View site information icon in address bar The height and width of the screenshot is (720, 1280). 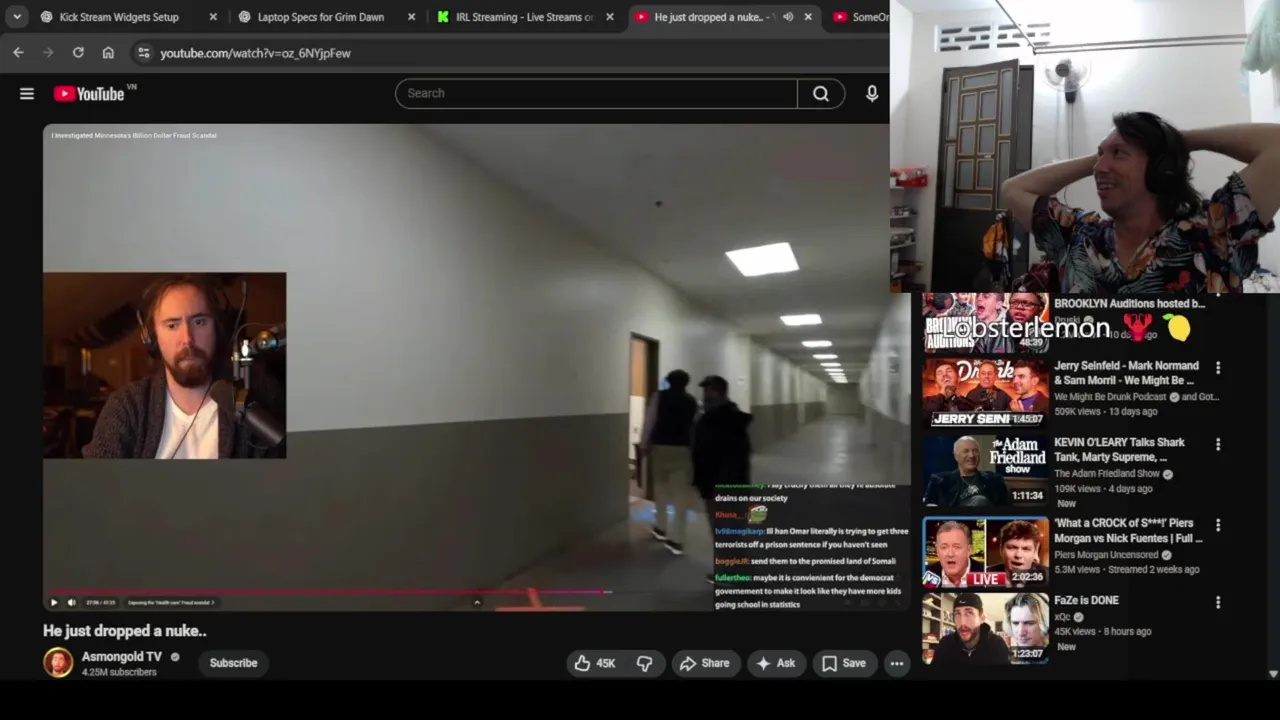(x=143, y=53)
